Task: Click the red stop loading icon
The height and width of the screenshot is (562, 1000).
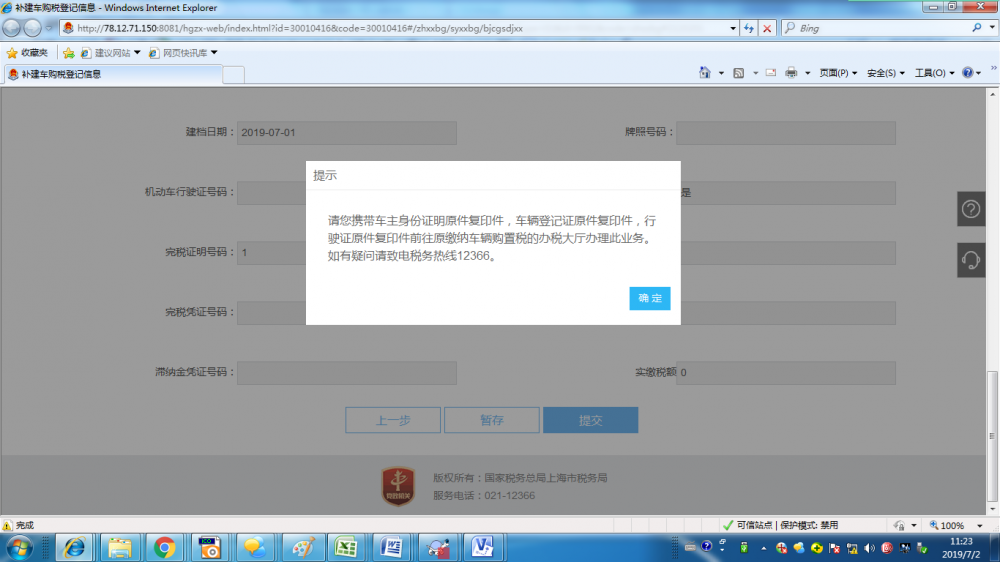Action: 767,28
